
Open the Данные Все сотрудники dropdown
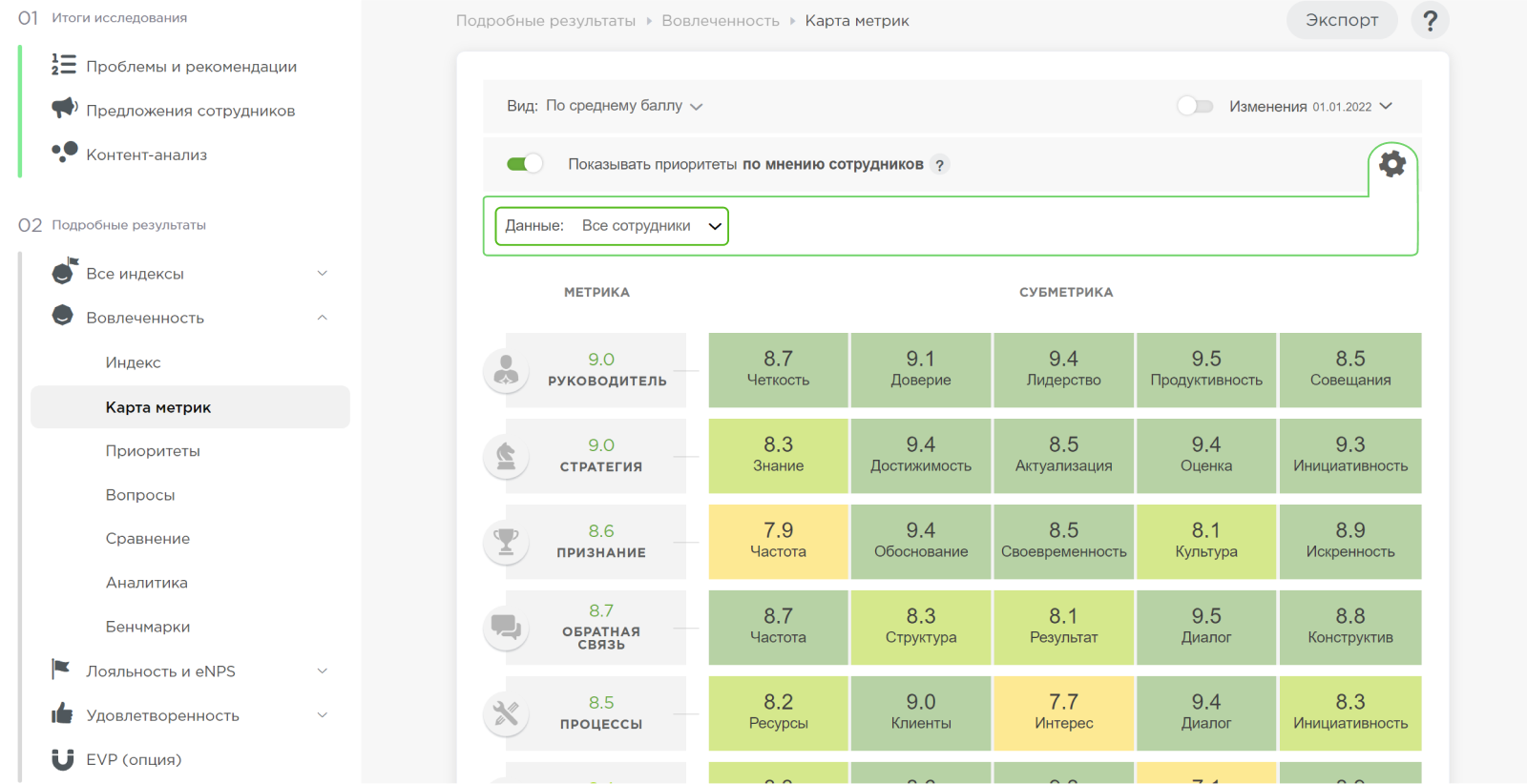[x=612, y=226]
